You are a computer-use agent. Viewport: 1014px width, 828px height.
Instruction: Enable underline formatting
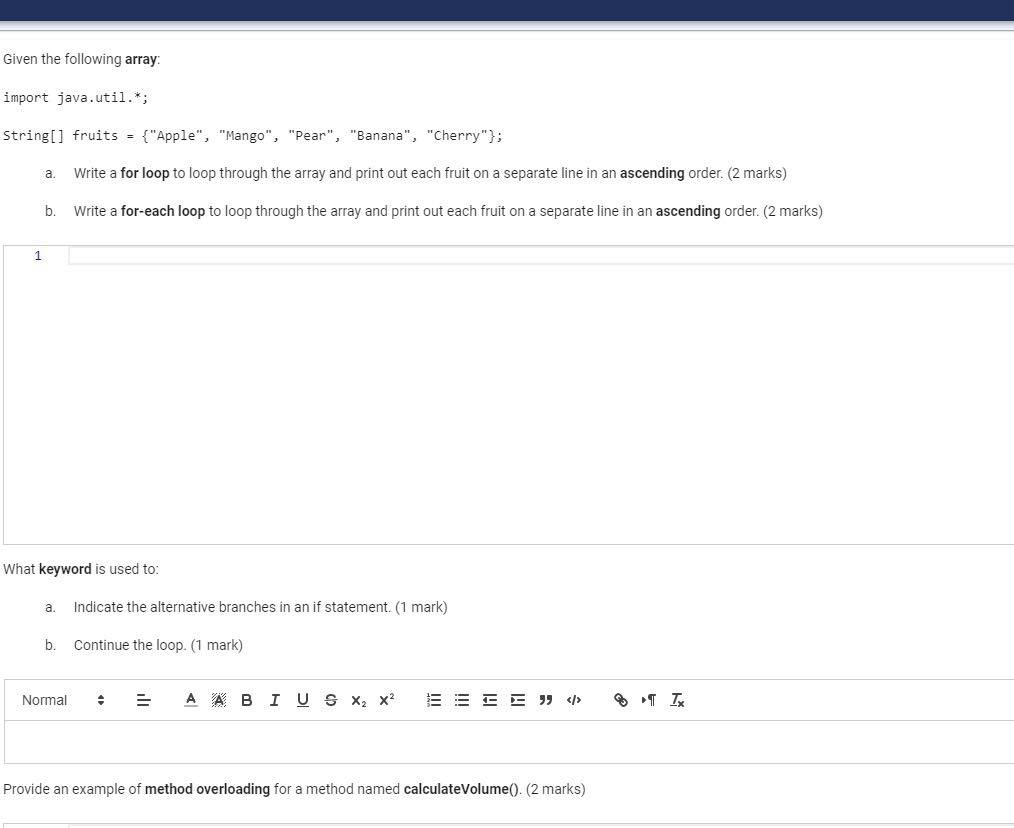[302, 700]
